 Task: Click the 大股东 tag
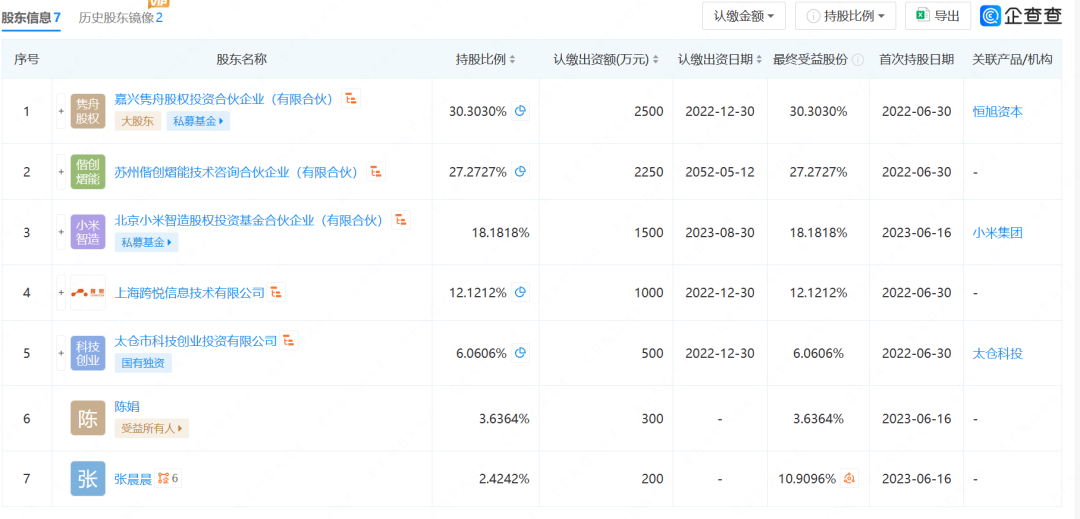[x=138, y=122]
